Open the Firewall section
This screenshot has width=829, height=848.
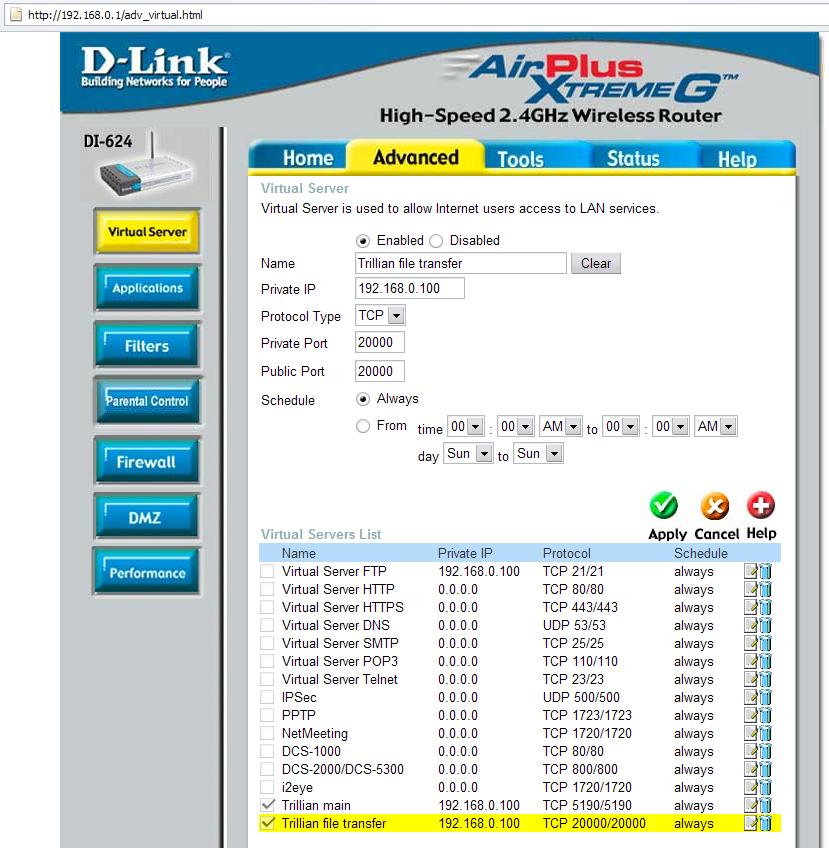coord(147,461)
